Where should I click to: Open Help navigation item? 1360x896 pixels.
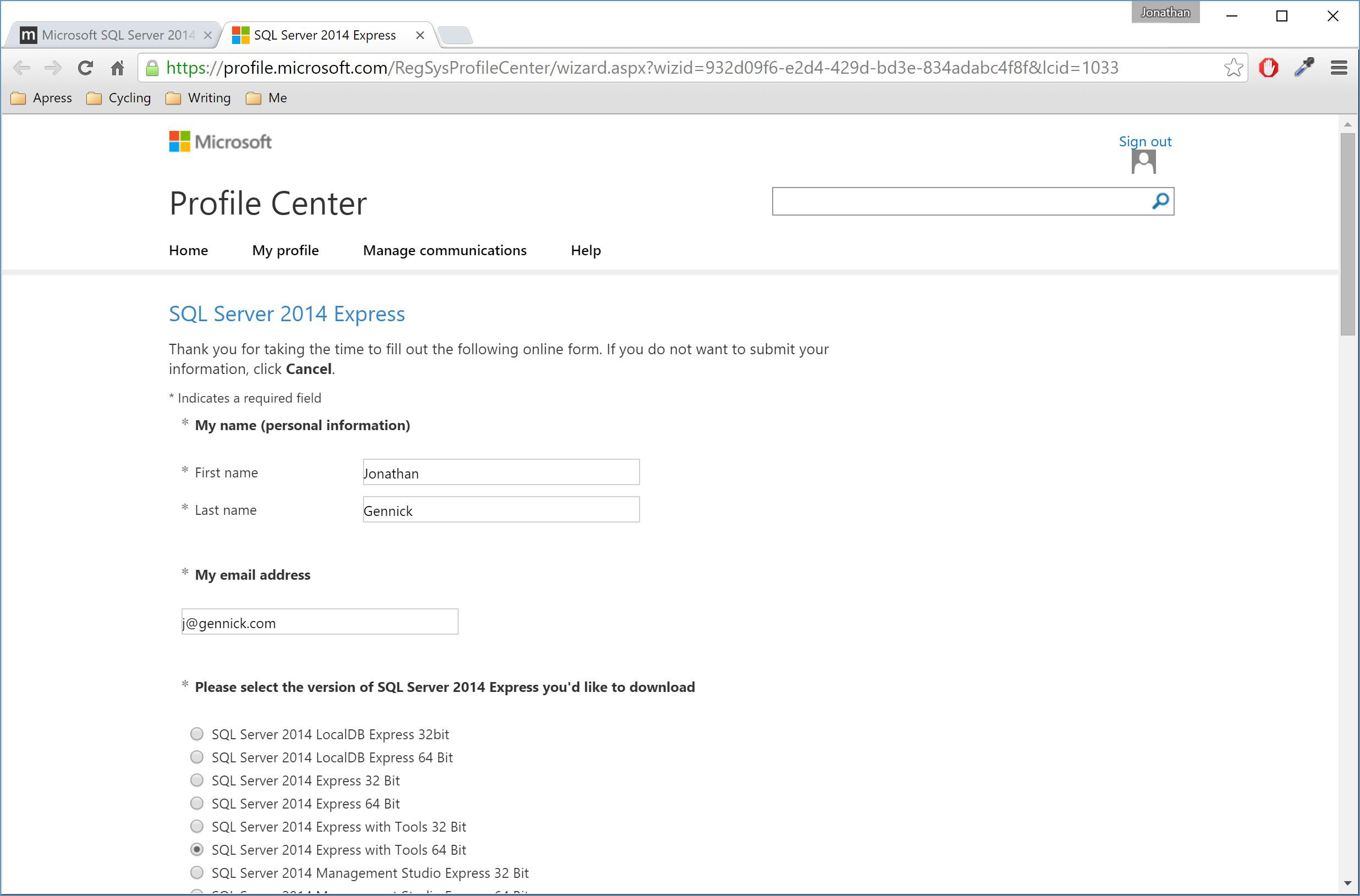click(586, 250)
